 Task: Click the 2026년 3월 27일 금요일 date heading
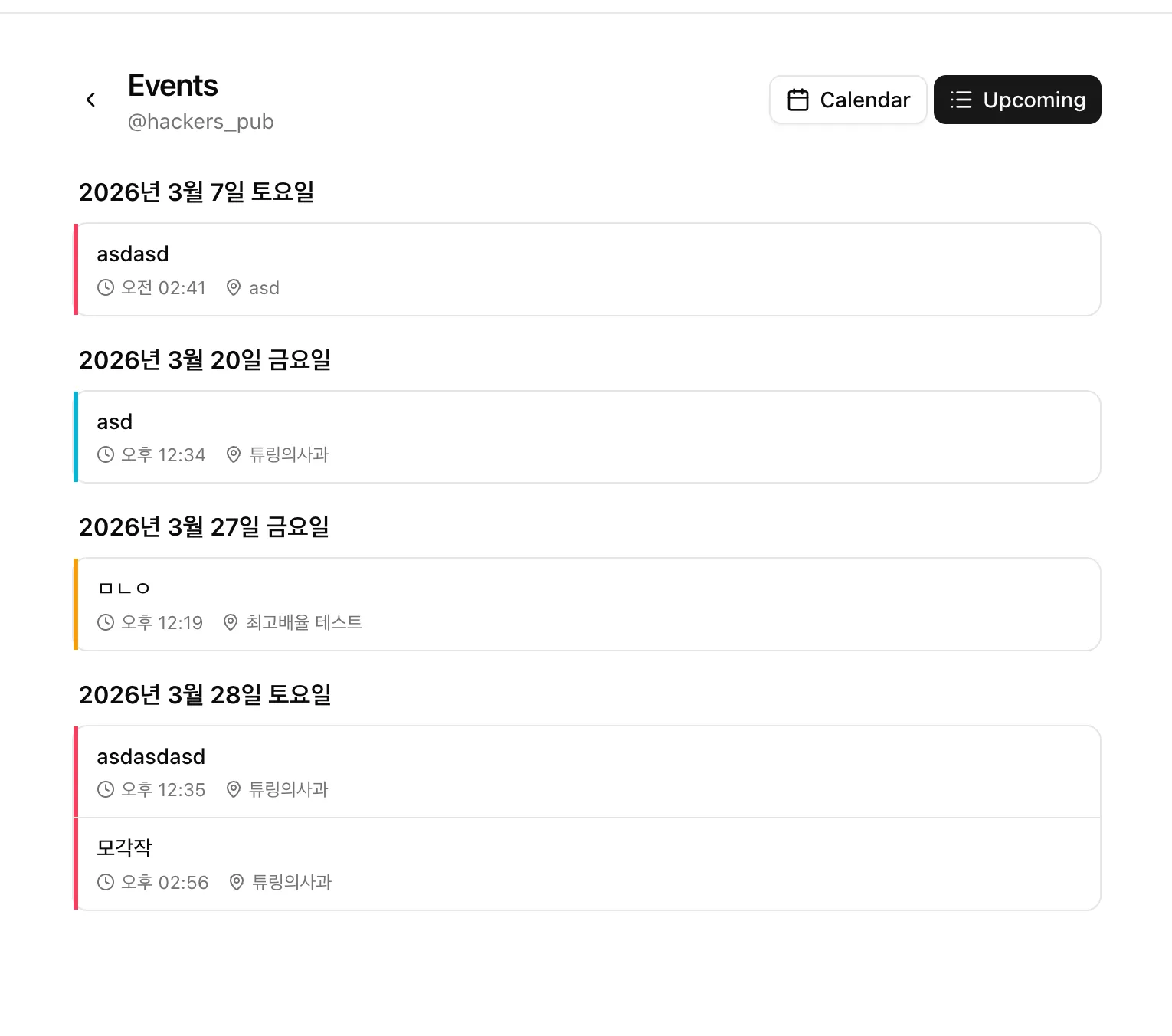[x=204, y=527]
